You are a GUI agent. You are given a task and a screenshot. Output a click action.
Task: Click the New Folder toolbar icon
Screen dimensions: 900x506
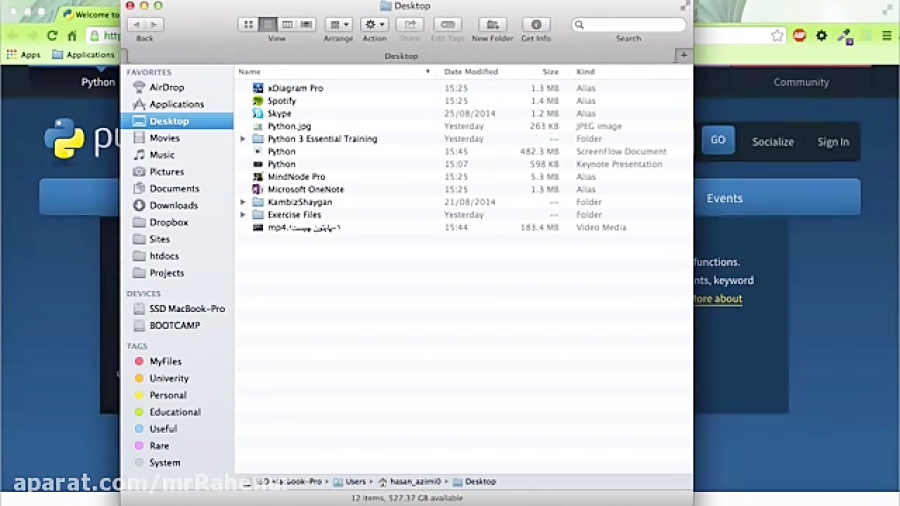[492, 24]
